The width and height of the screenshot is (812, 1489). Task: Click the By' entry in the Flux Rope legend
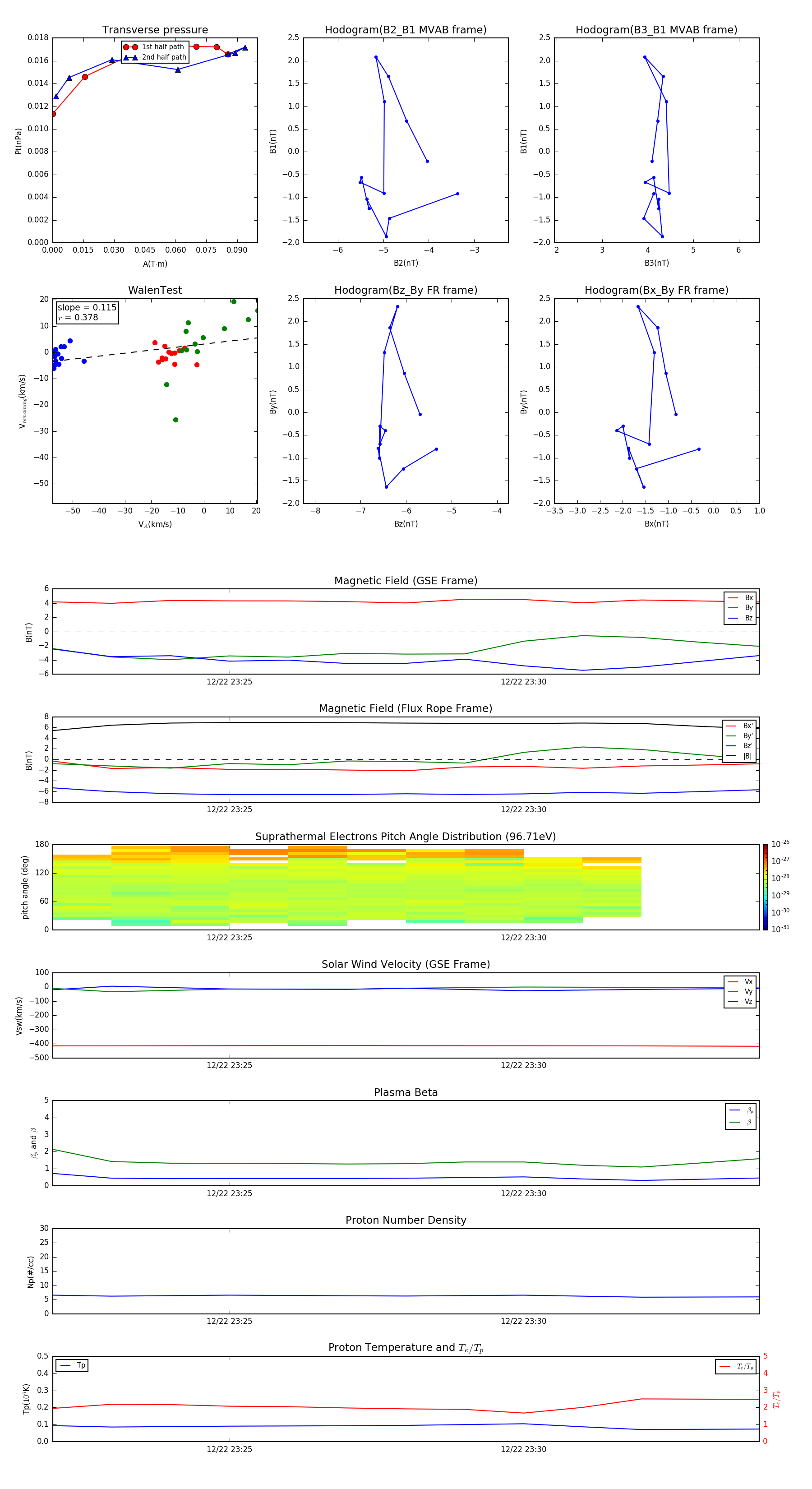tap(739, 736)
